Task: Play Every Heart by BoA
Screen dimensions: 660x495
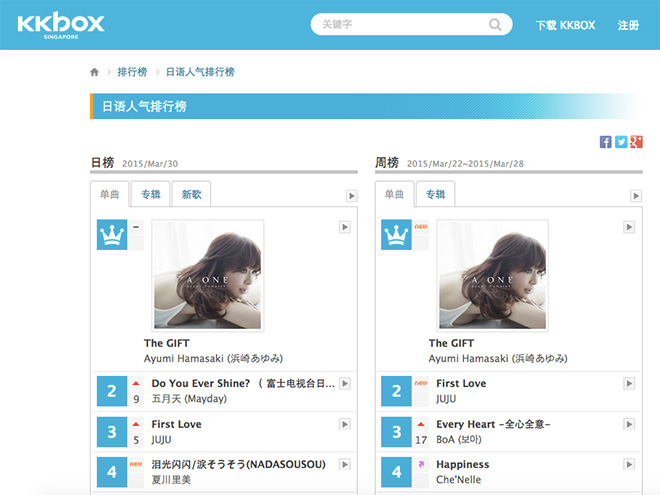Action: tap(629, 424)
